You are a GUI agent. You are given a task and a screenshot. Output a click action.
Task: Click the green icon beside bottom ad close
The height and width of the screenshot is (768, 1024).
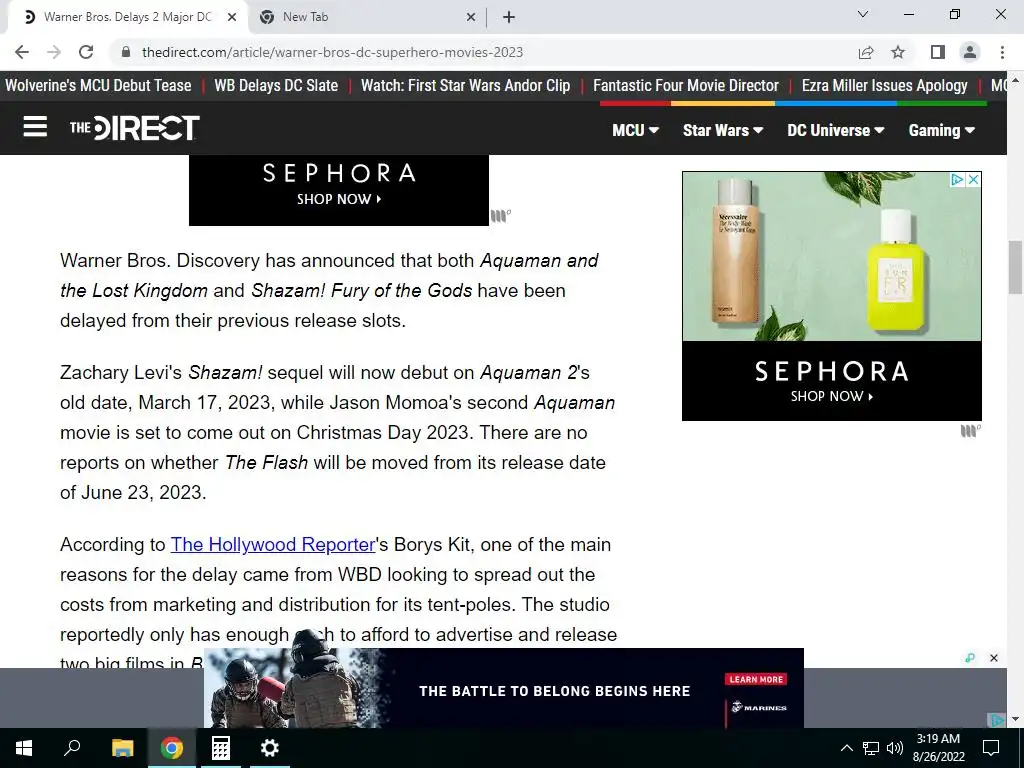970,658
